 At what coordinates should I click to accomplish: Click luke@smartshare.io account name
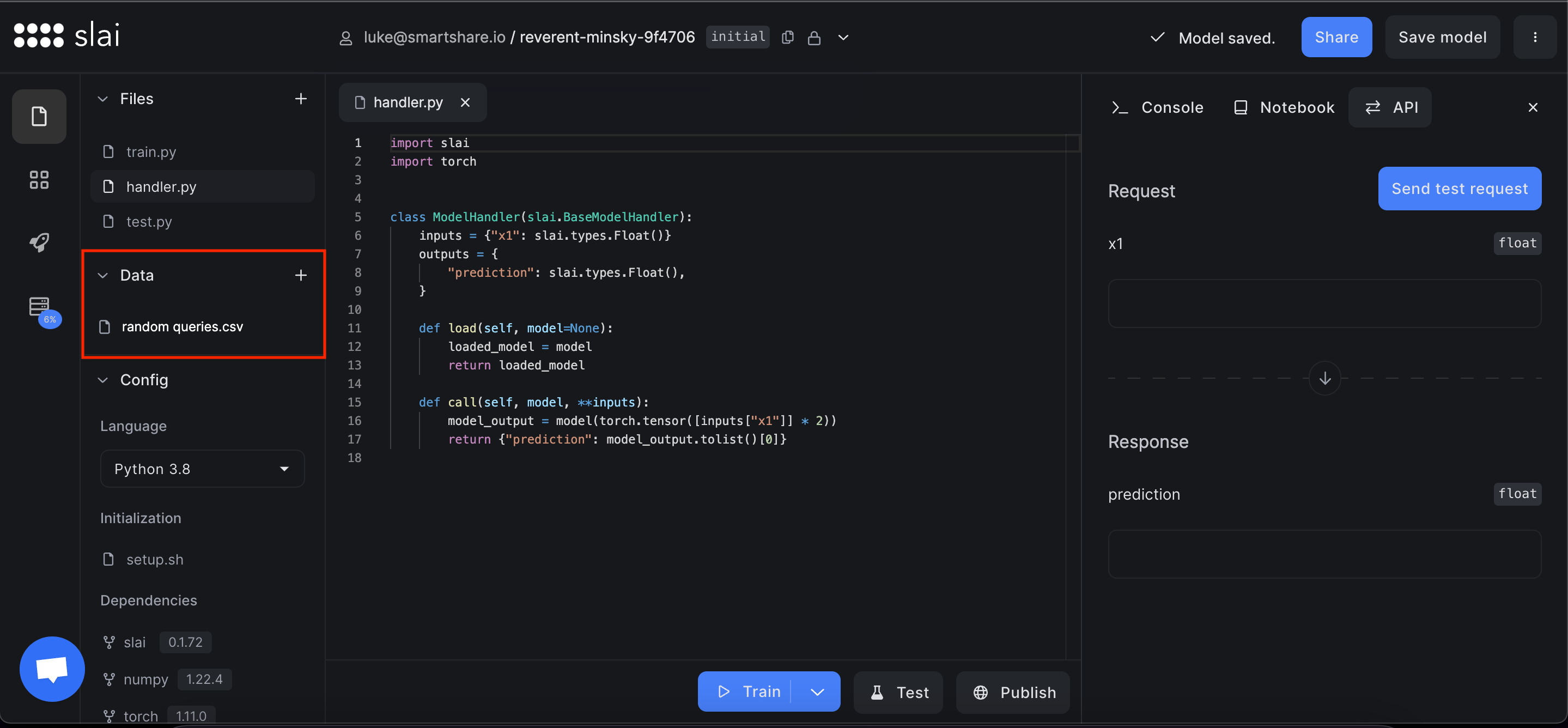click(435, 37)
